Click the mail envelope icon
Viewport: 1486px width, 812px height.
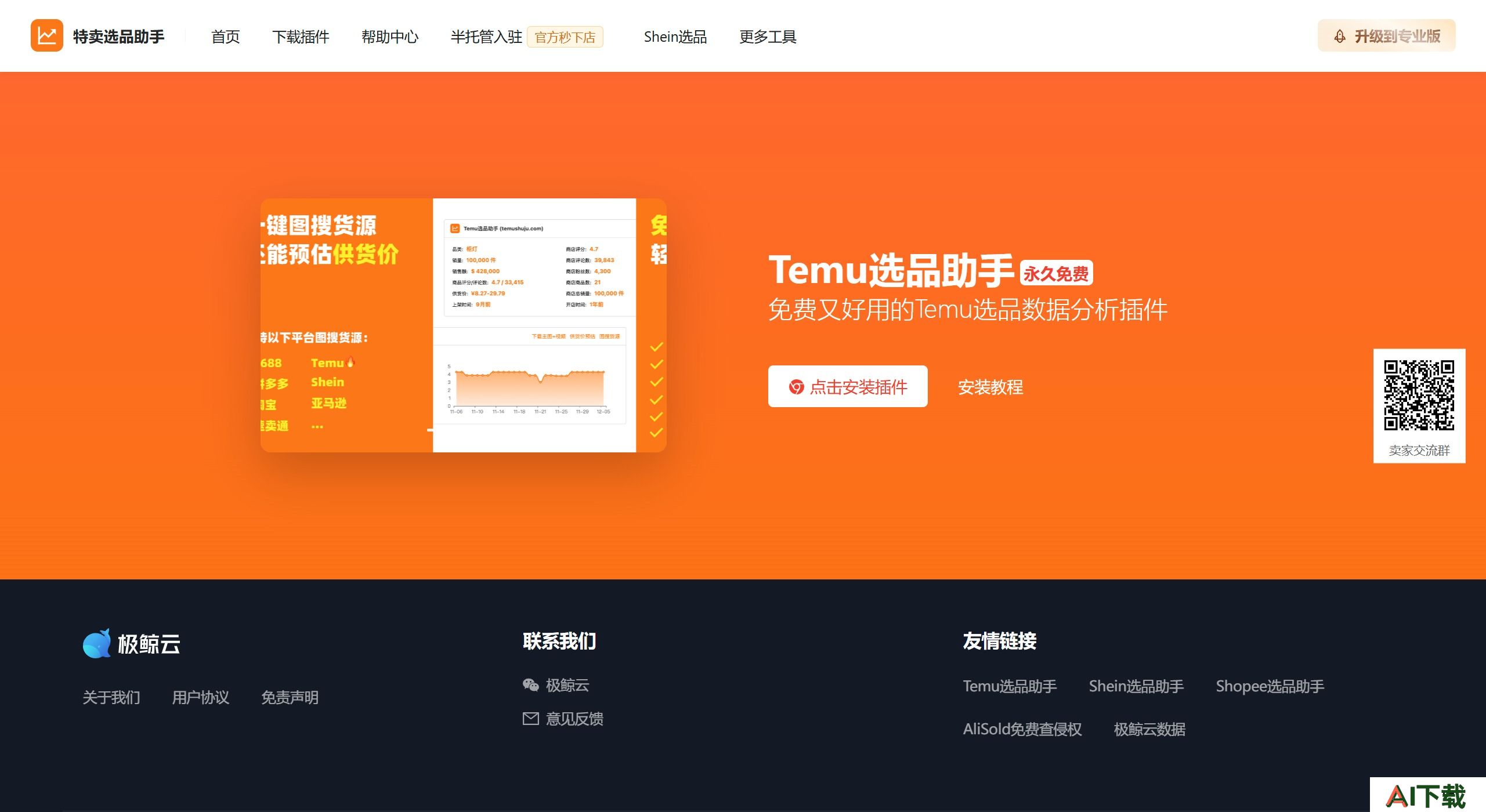point(531,719)
